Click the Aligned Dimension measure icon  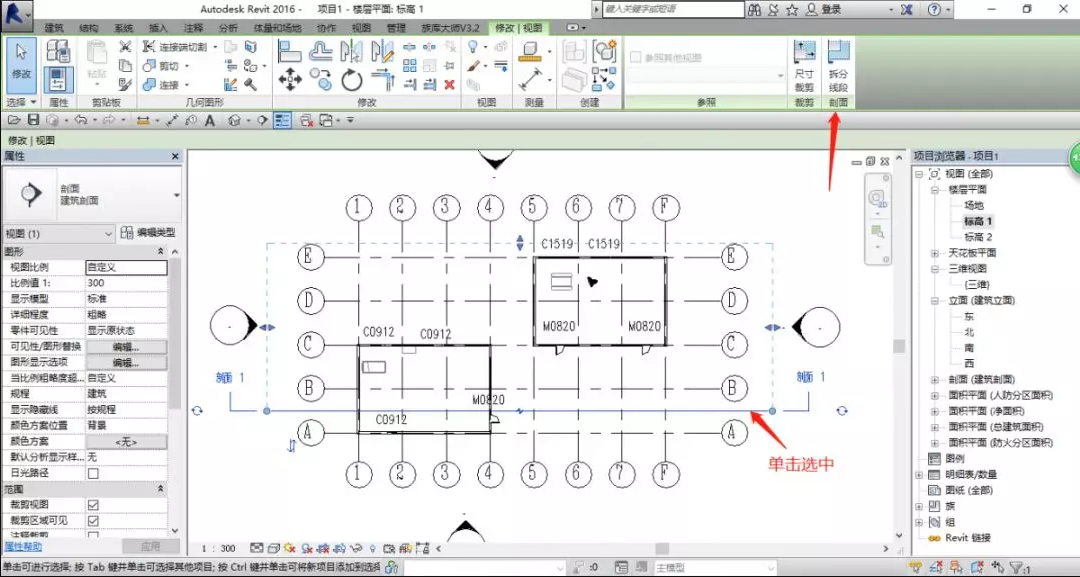[x=530, y=81]
